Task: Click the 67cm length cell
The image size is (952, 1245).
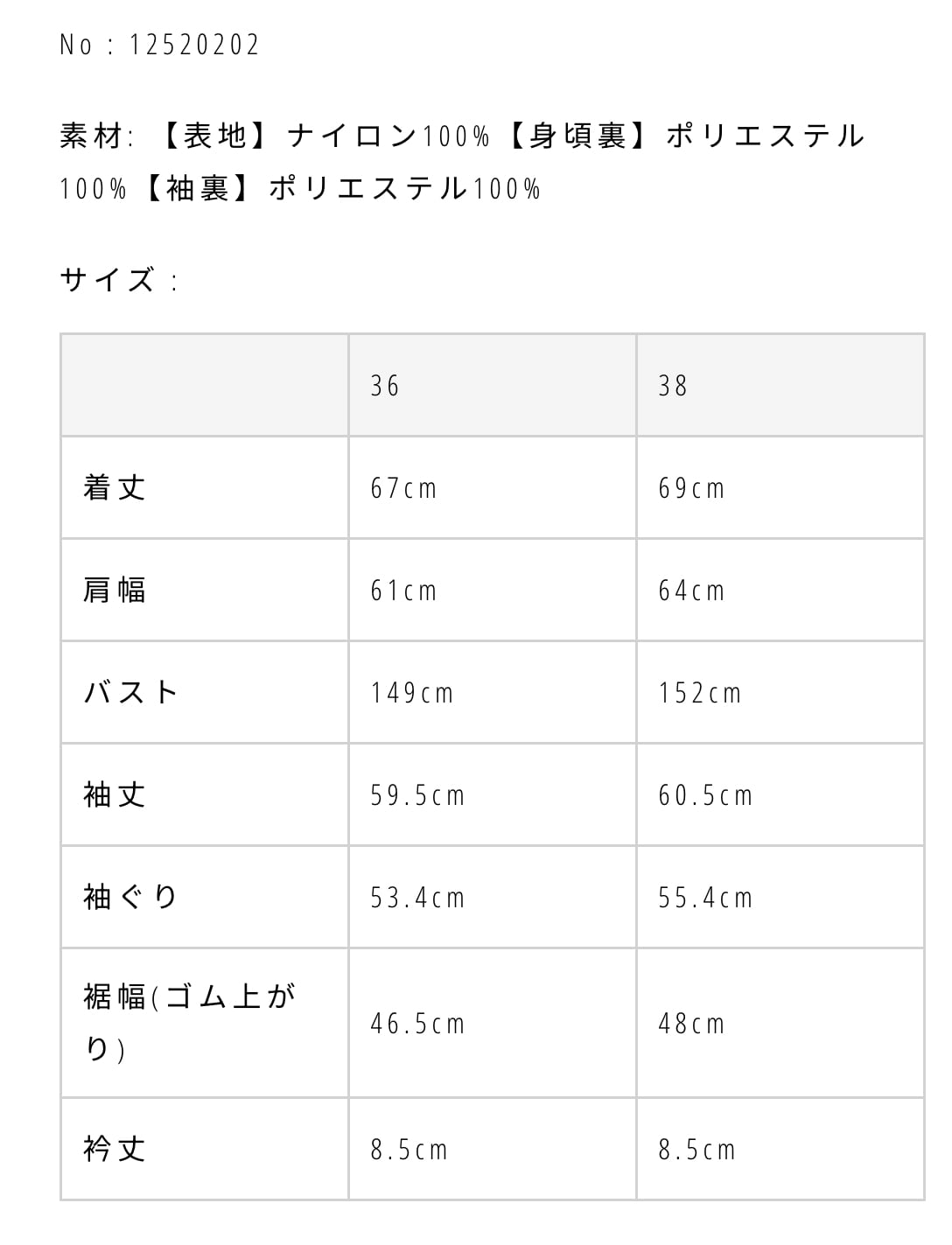Action: point(403,488)
